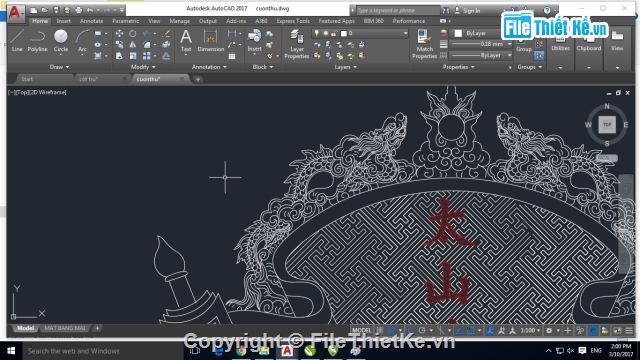Select the Copy tool in Modify
This screenshot has height=360, width=640.
click(x=119, y=44)
